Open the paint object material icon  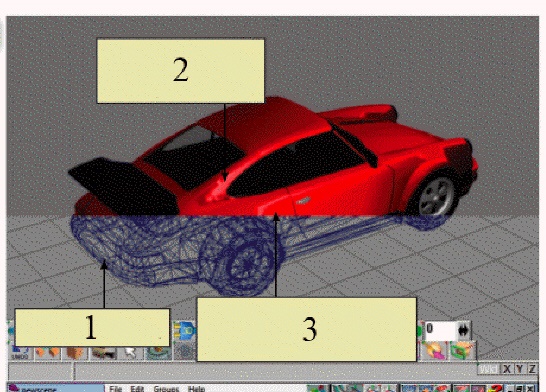pos(434,351)
